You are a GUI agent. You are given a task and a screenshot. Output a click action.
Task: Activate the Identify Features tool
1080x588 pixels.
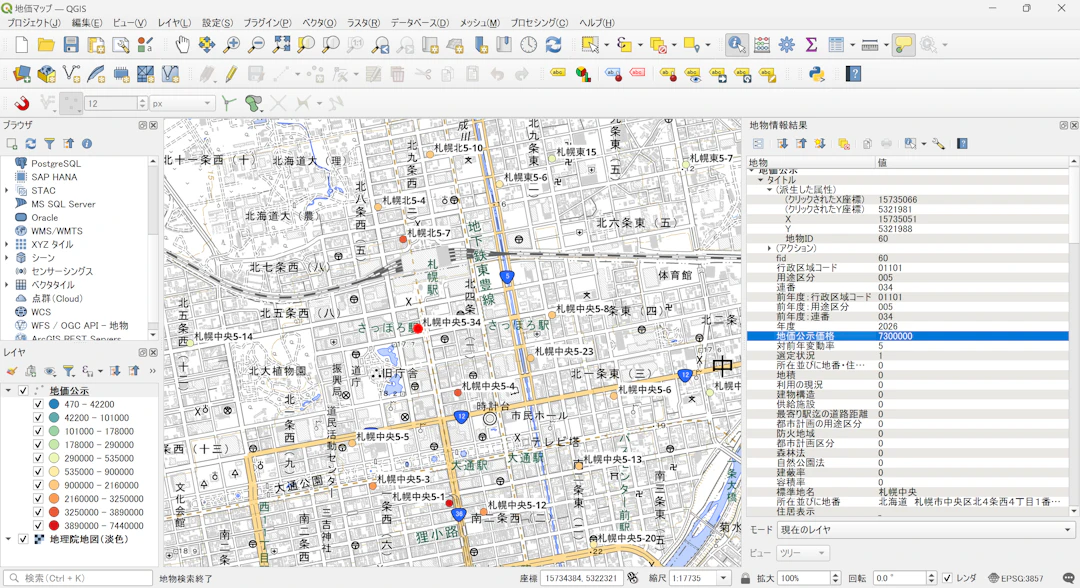(737, 45)
